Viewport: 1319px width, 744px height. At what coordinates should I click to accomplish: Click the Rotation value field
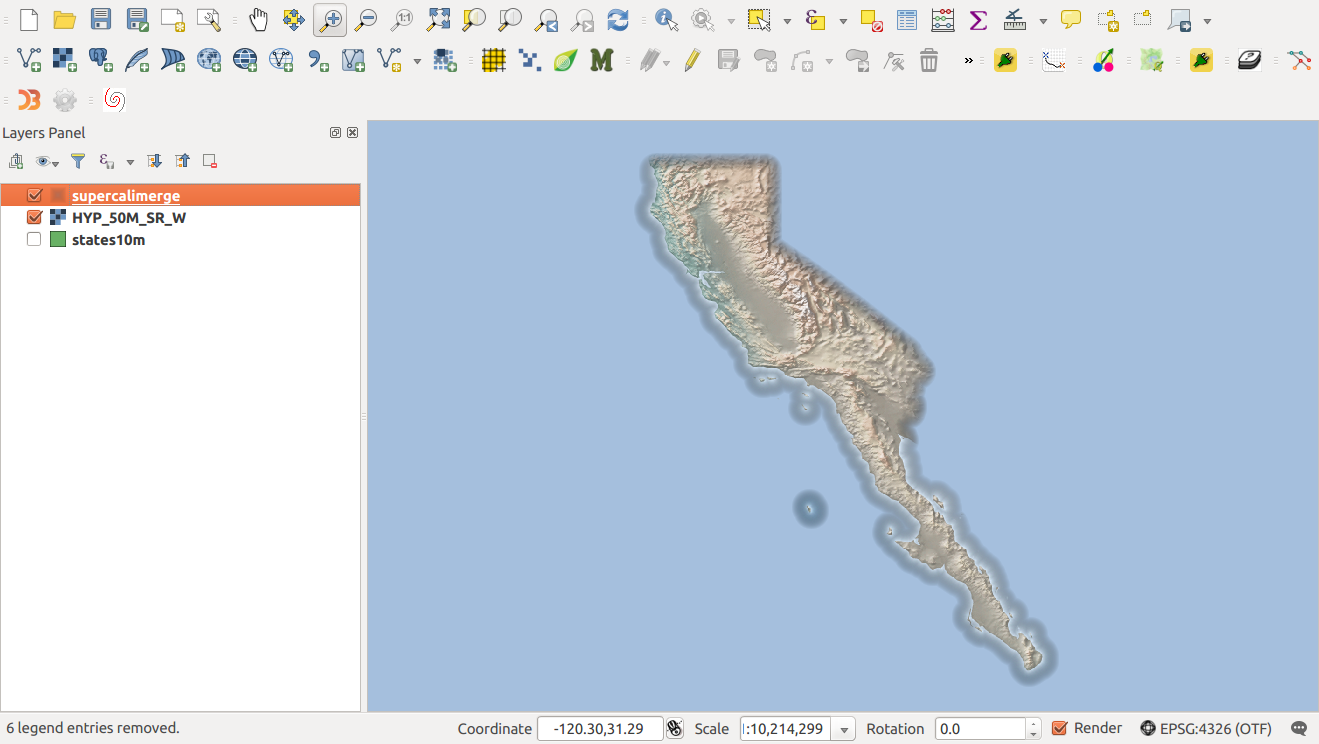[981, 728]
